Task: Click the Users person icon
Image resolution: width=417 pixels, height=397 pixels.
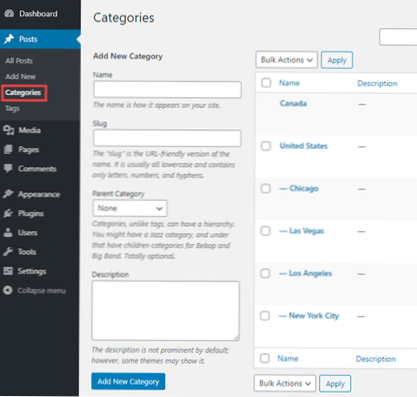Action: [8, 232]
